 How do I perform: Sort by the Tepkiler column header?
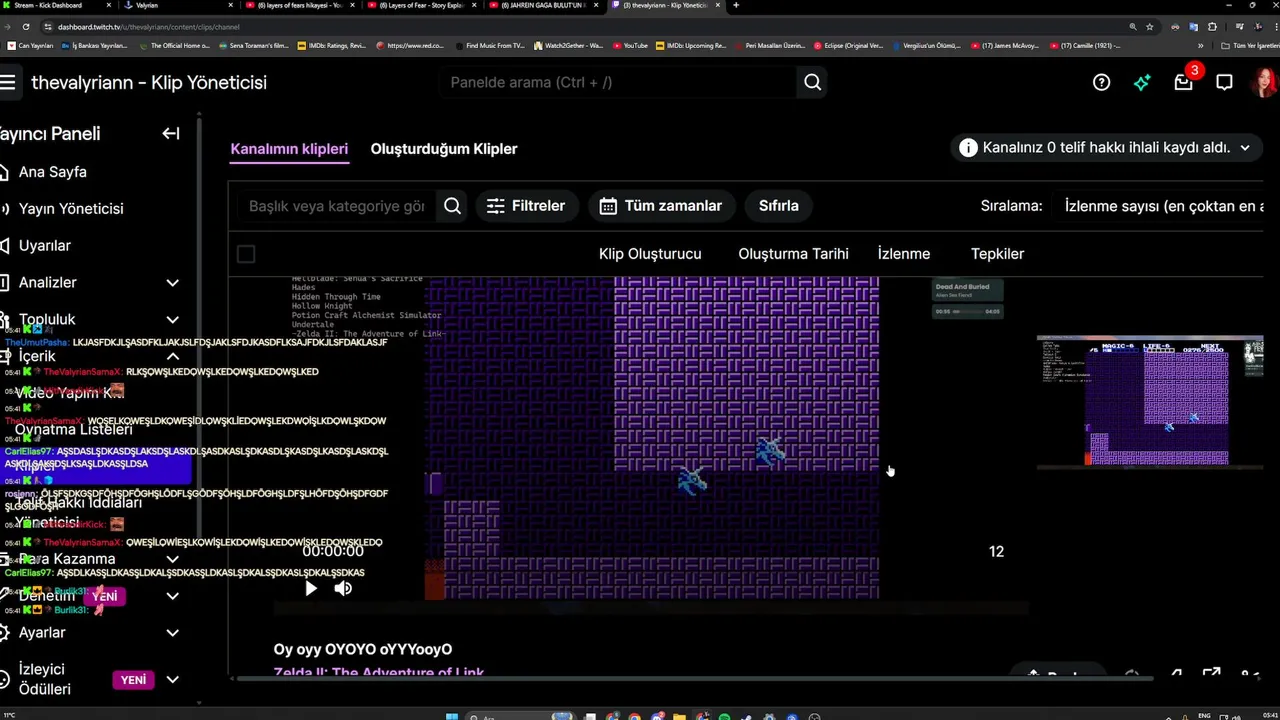[997, 254]
